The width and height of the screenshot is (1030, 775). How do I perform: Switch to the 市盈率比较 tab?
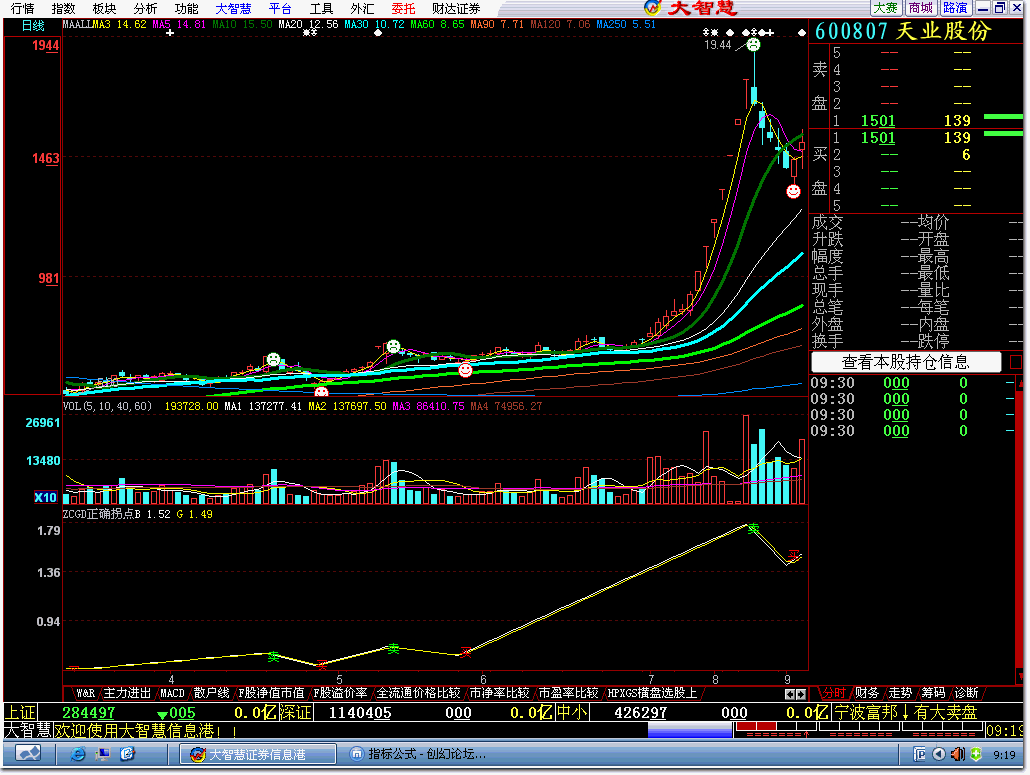[x=568, y=693]
